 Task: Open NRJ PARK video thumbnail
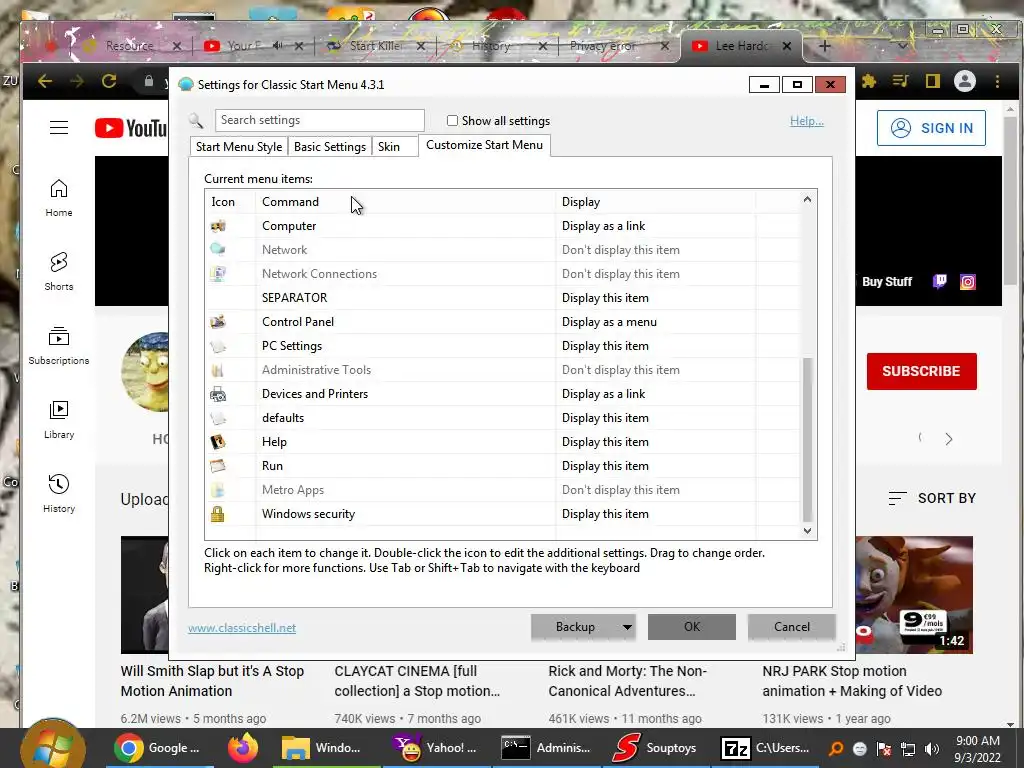[x=914, y=594]
